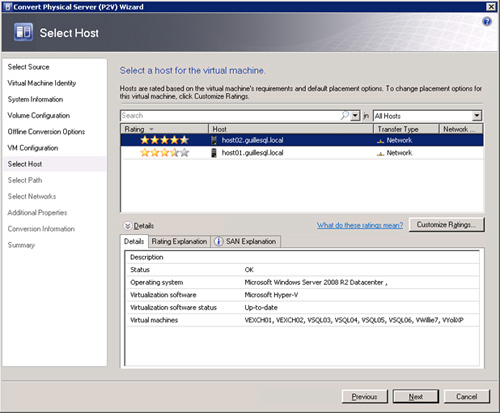Screen dimensions: 500x413
Task: Sort by the Transfer Type column header
Action: [x=406, y=129]
